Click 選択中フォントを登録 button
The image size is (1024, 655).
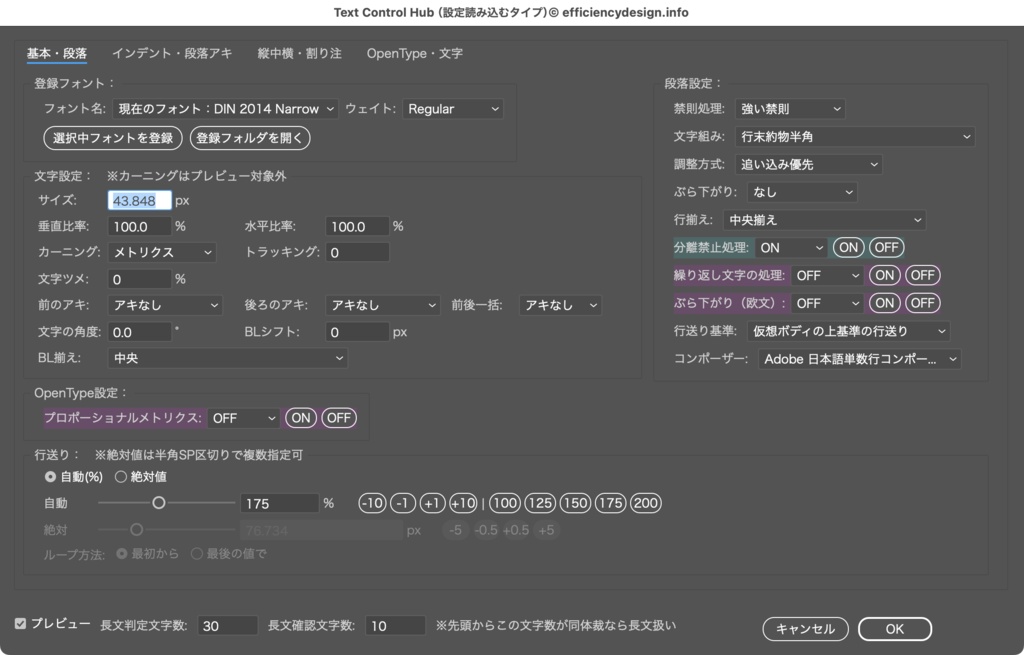click(113, 138)
